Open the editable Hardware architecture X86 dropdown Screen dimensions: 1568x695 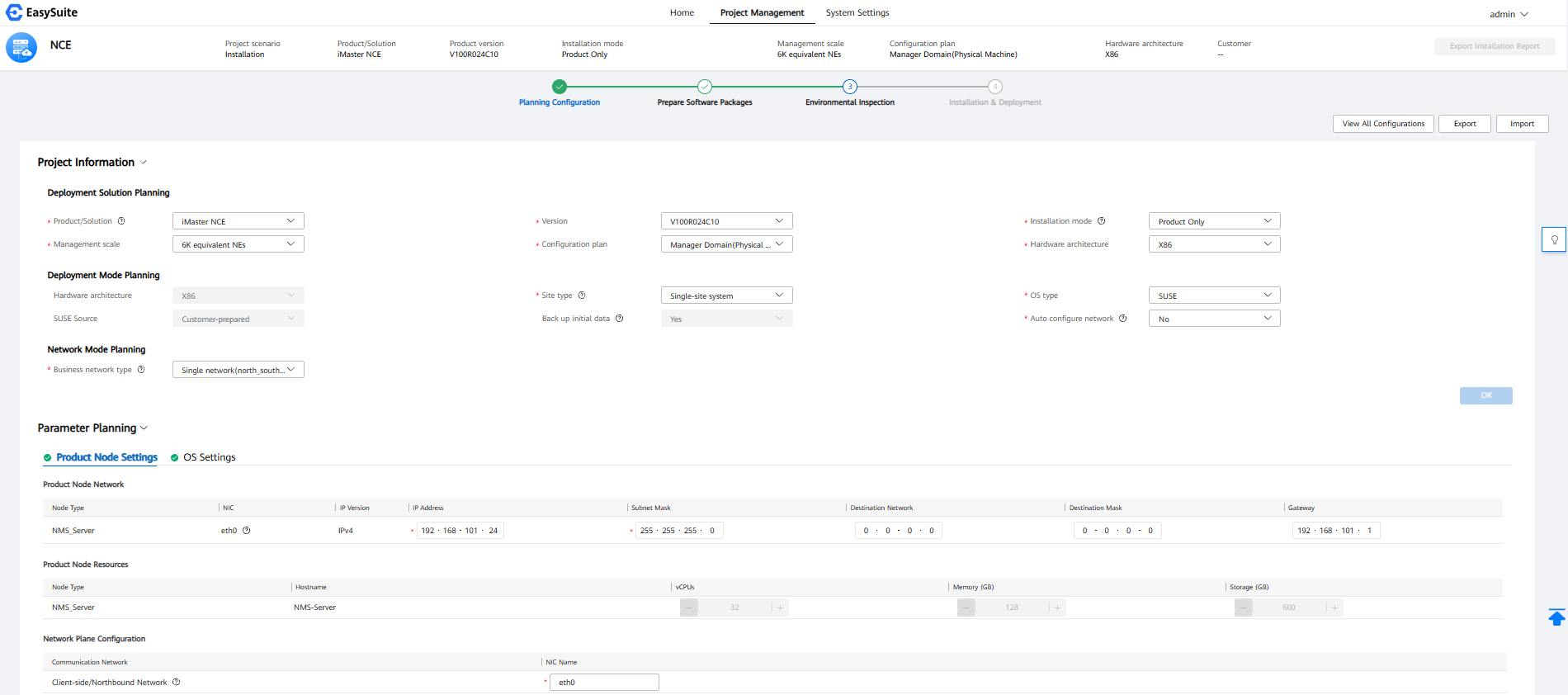point(1215,244)
